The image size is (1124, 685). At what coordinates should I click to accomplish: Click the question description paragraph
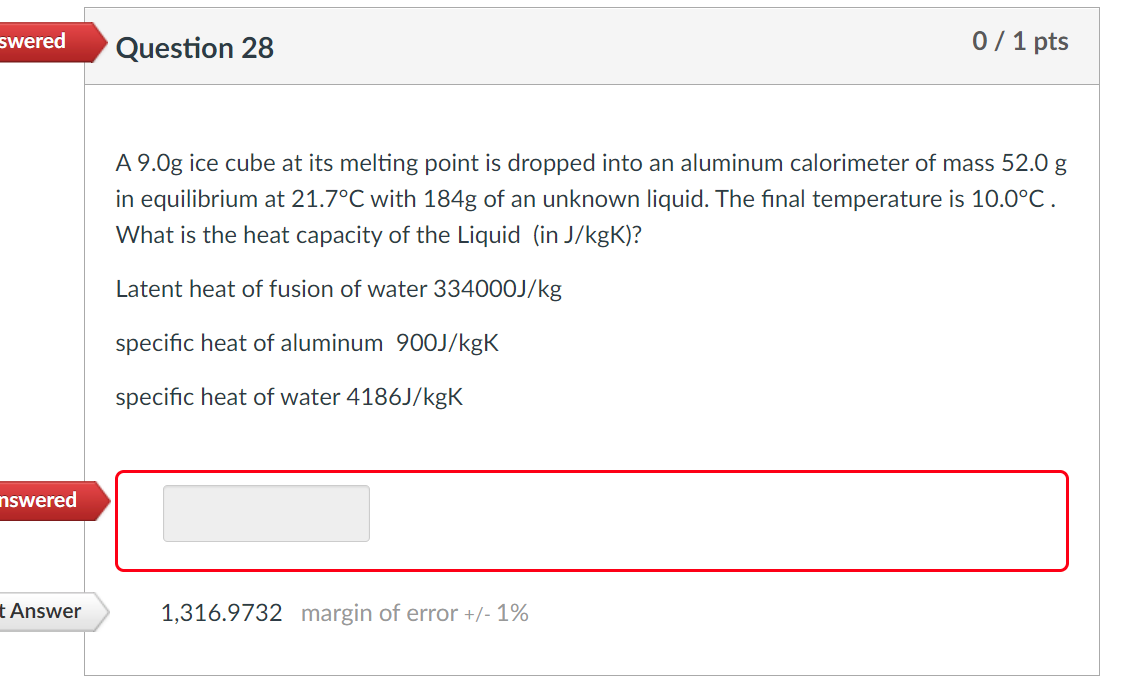(x=590, y=198)
